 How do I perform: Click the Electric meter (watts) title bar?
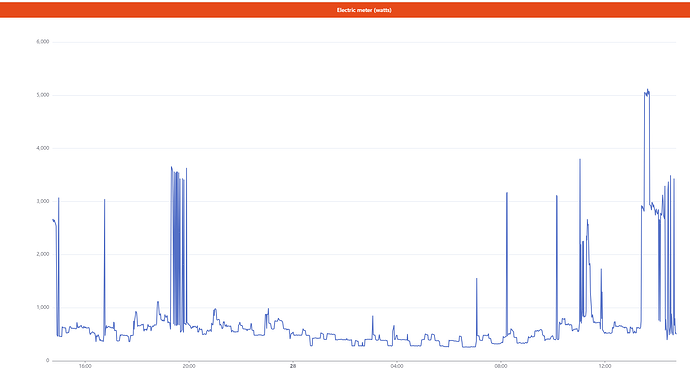tap(345, 10)
